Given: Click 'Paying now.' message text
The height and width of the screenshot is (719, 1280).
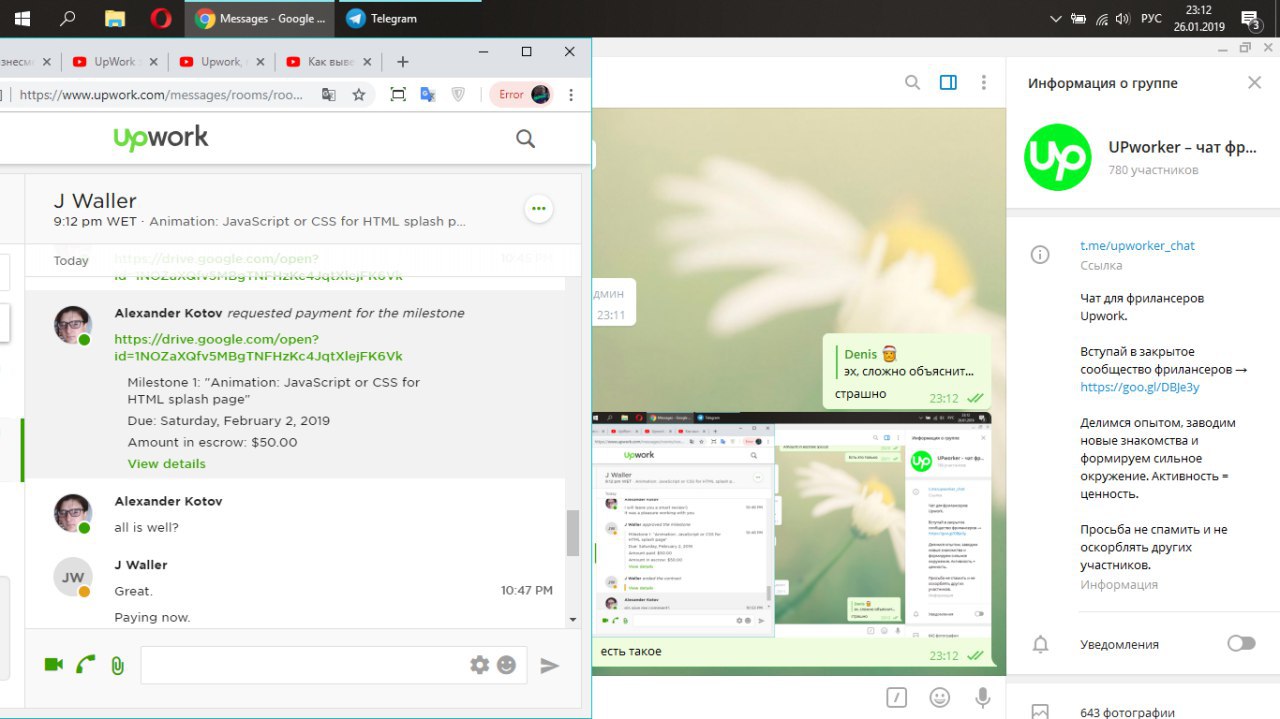Looking at the screenshot, I should [152, 617].
